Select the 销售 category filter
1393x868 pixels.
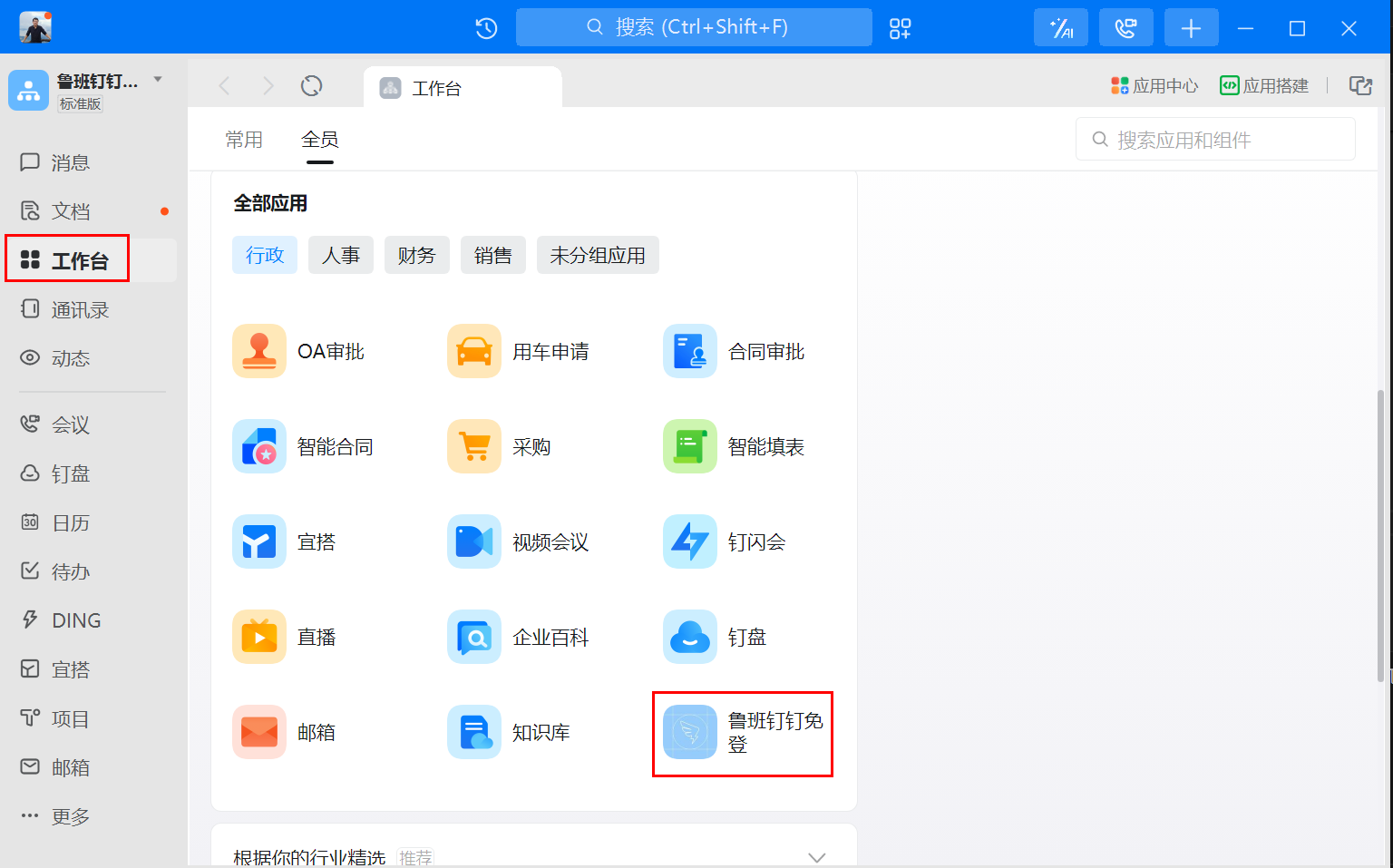coord(493,255)
